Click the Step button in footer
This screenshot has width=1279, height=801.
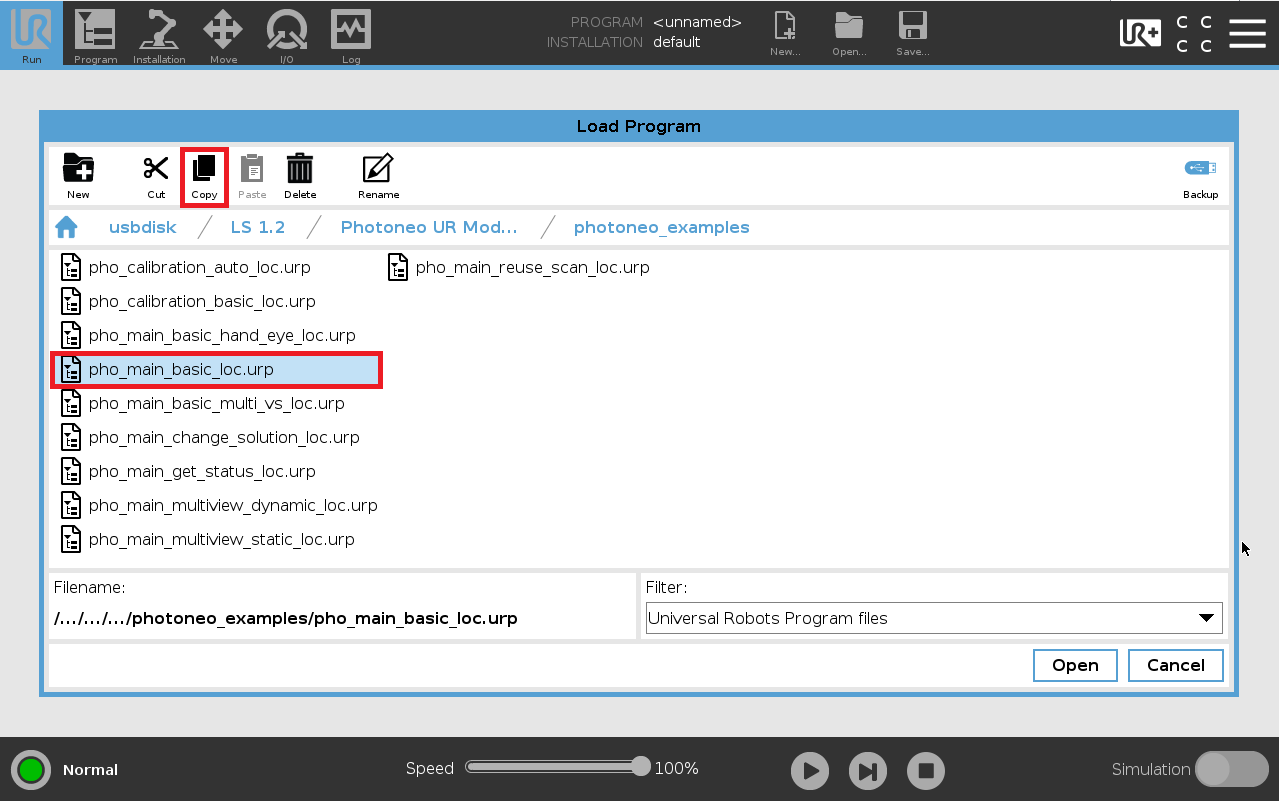click(868, 771)
